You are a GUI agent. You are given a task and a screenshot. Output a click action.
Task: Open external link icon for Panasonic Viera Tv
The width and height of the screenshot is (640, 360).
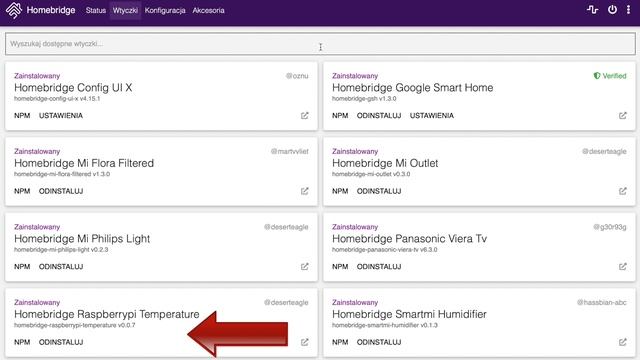point(622,267)
